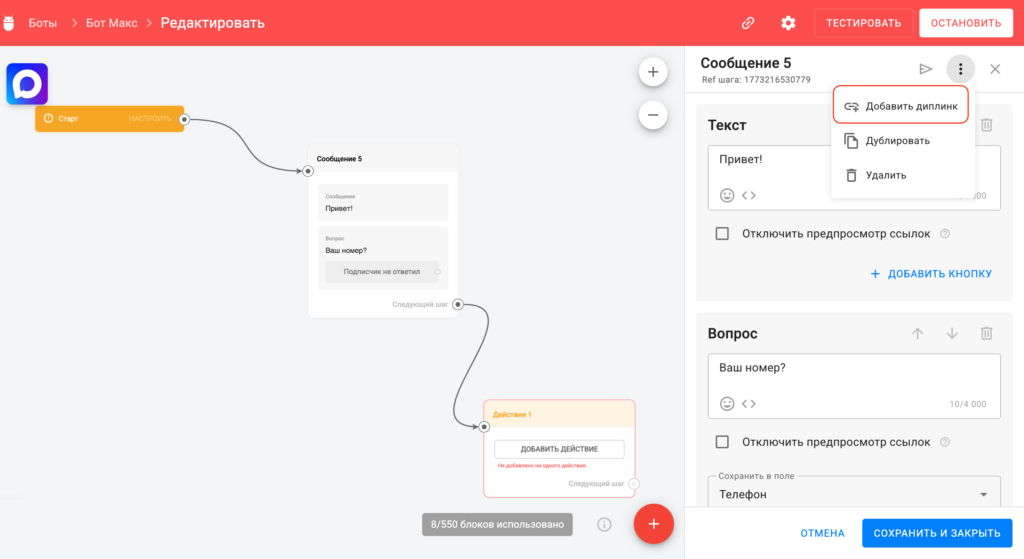
Task: Click the send test message arrow icon
Action: (x=926, y=69)
